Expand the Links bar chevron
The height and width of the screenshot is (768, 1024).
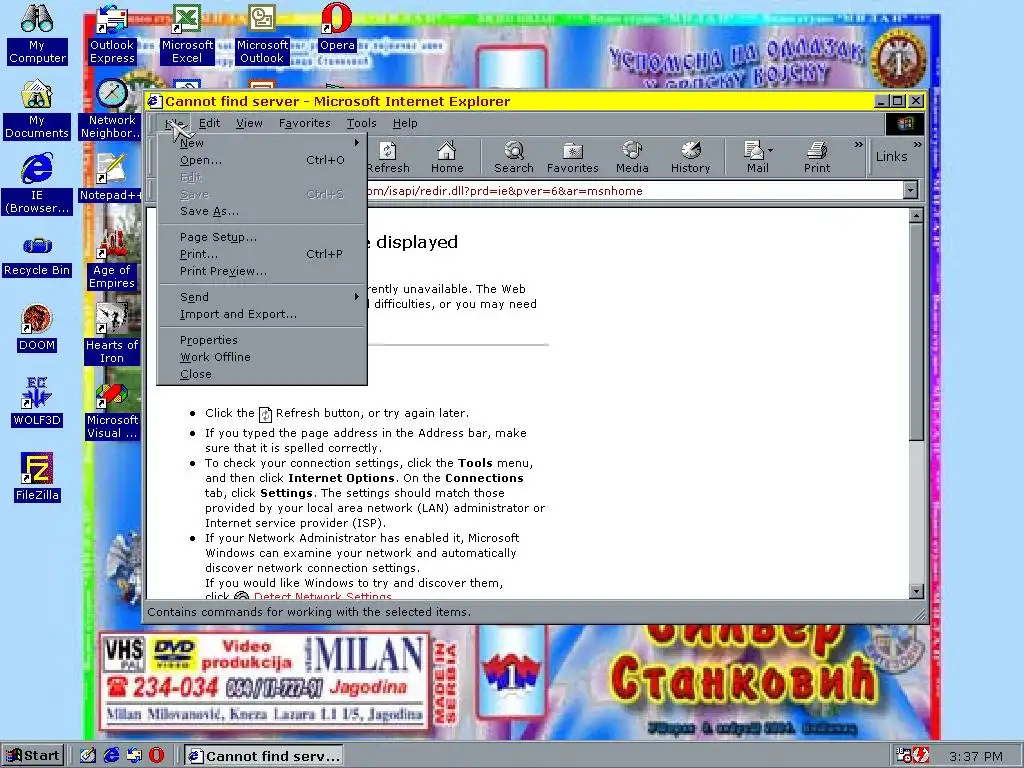[x=918, y=144]
